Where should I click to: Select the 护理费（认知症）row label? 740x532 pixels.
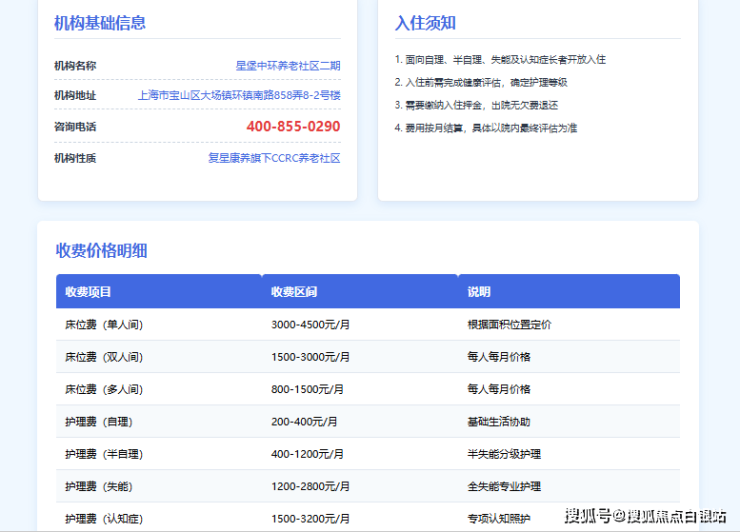point(104,519)
